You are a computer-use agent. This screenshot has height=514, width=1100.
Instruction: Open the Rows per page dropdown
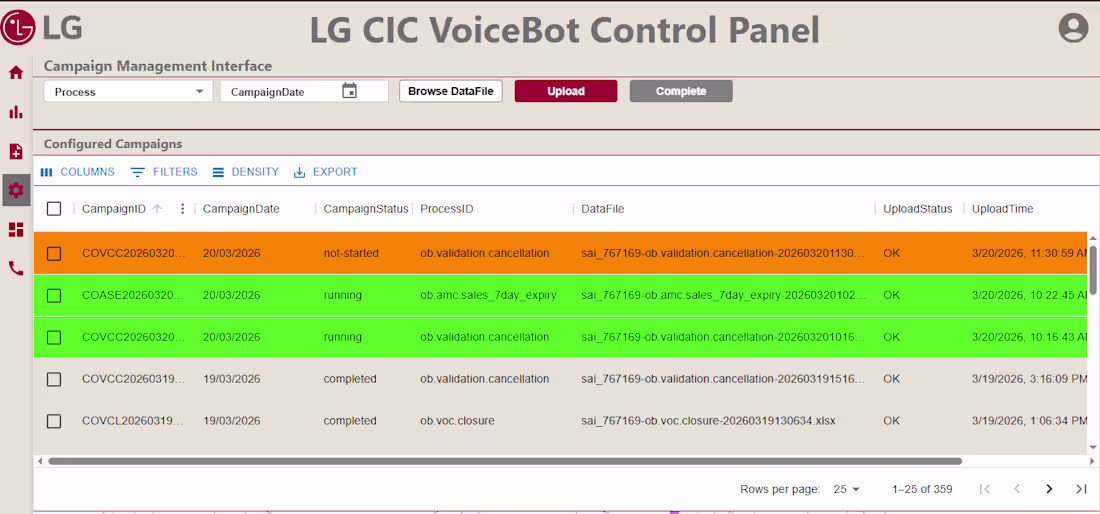(x=846, y=489)
